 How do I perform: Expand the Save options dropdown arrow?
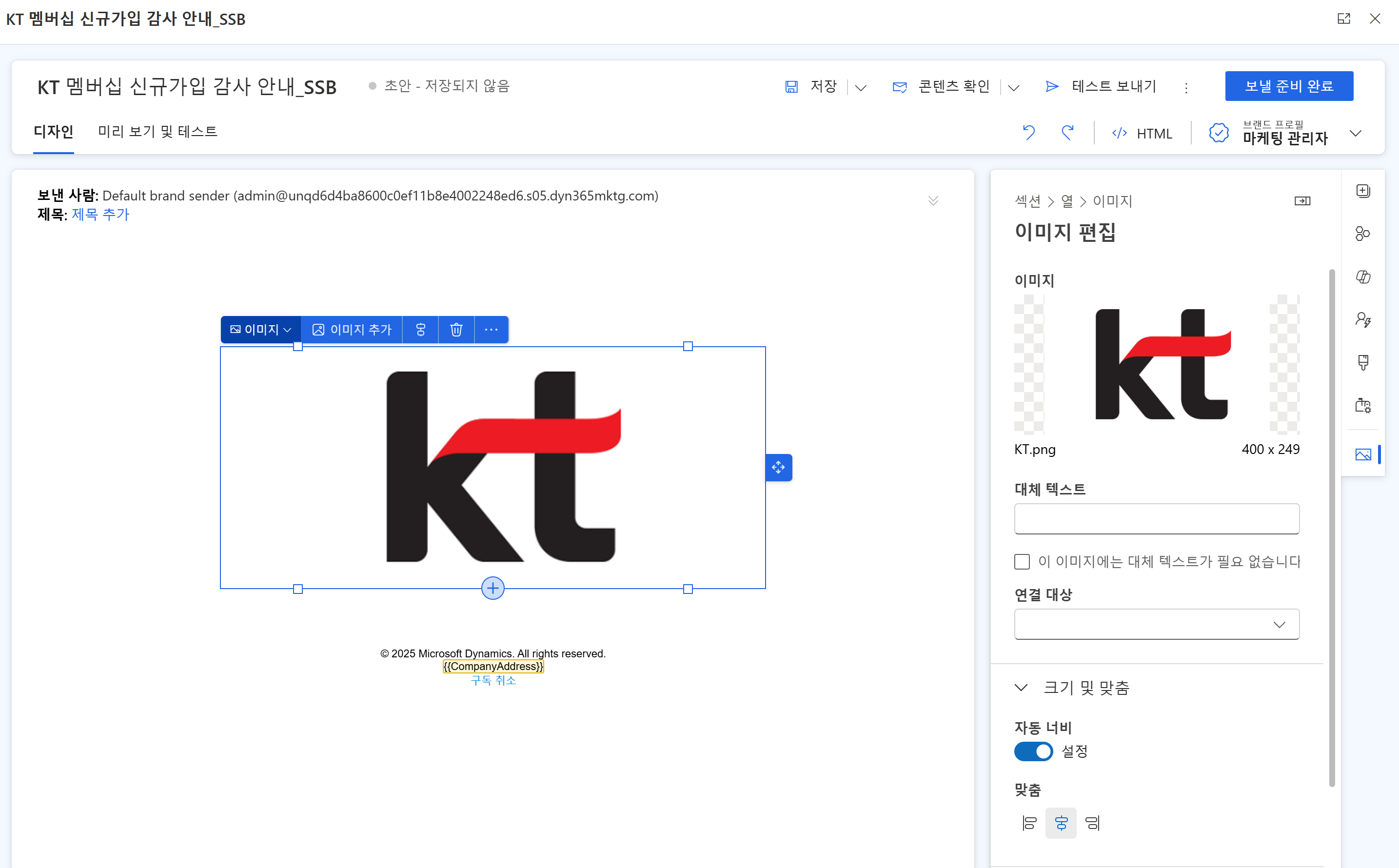[x=860, y=87]
